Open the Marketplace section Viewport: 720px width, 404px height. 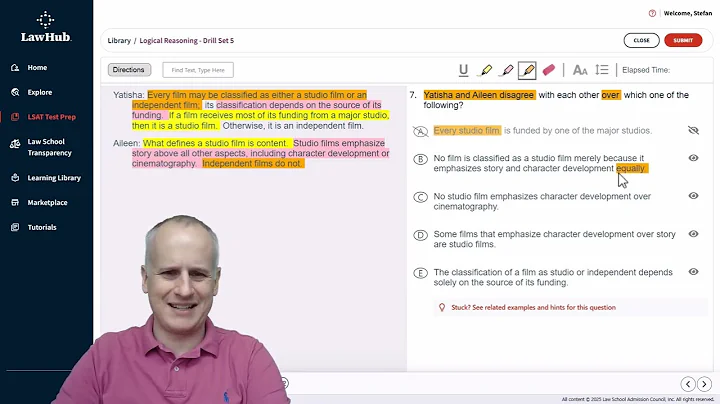tap(47, 202)
